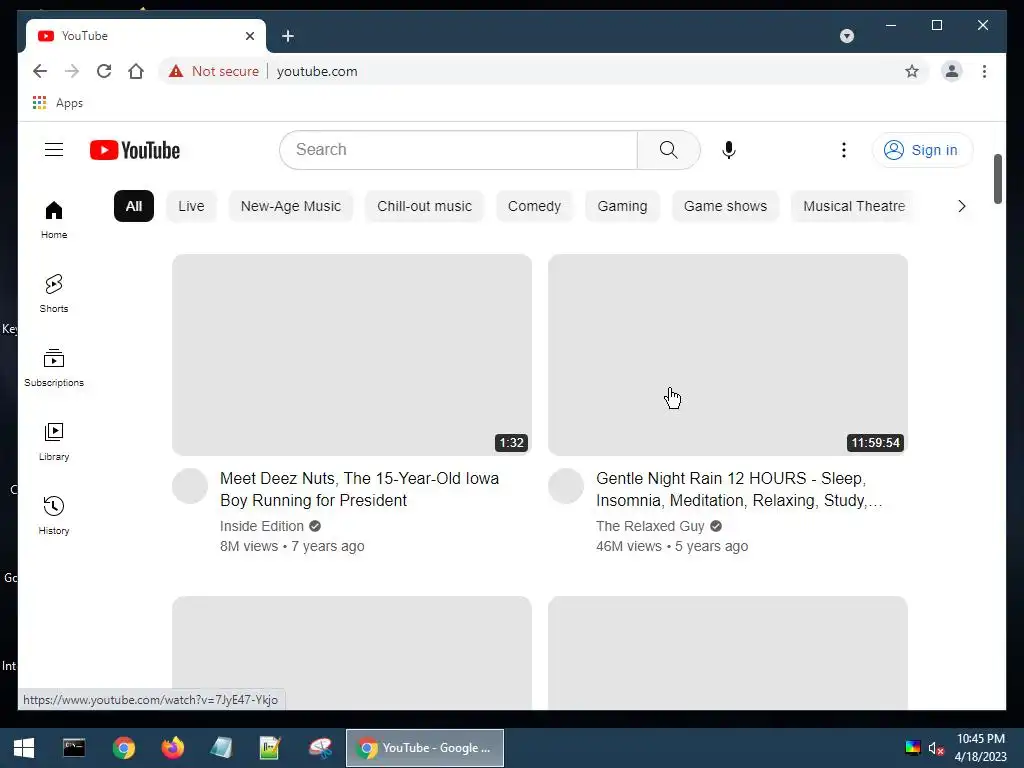The width and height of the screenshot is (1024, 768).
Task: Click the Sign in button
Action: [x=922, y=150]
